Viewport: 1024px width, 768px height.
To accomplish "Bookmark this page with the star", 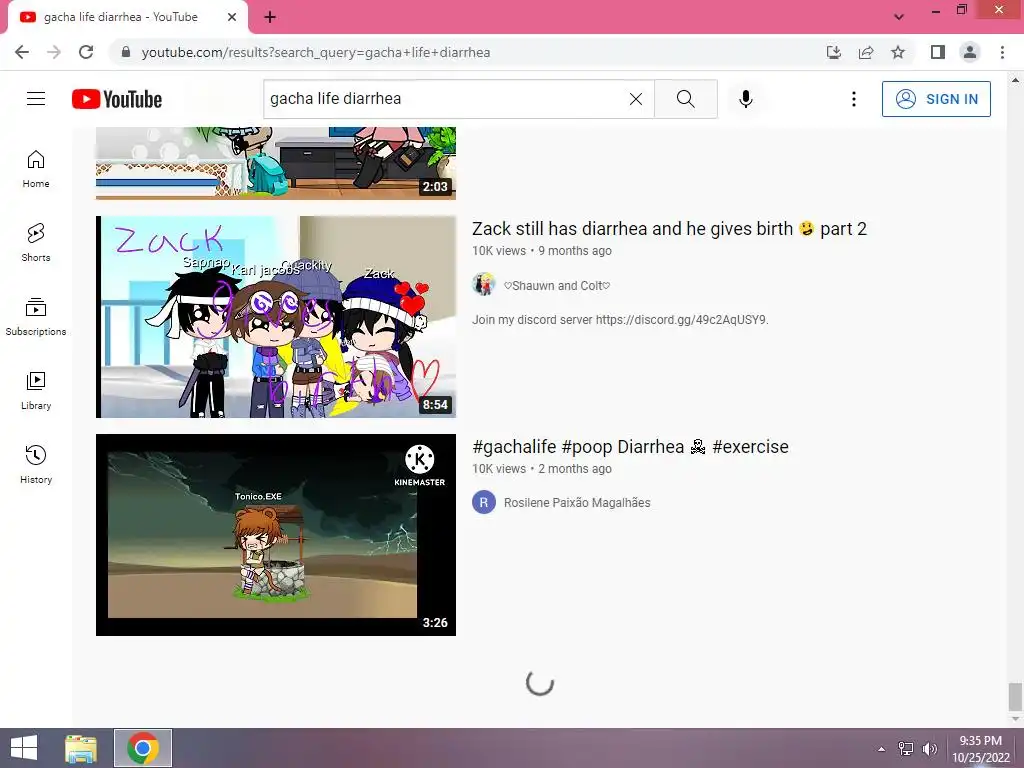I will [x=898, y=52].
